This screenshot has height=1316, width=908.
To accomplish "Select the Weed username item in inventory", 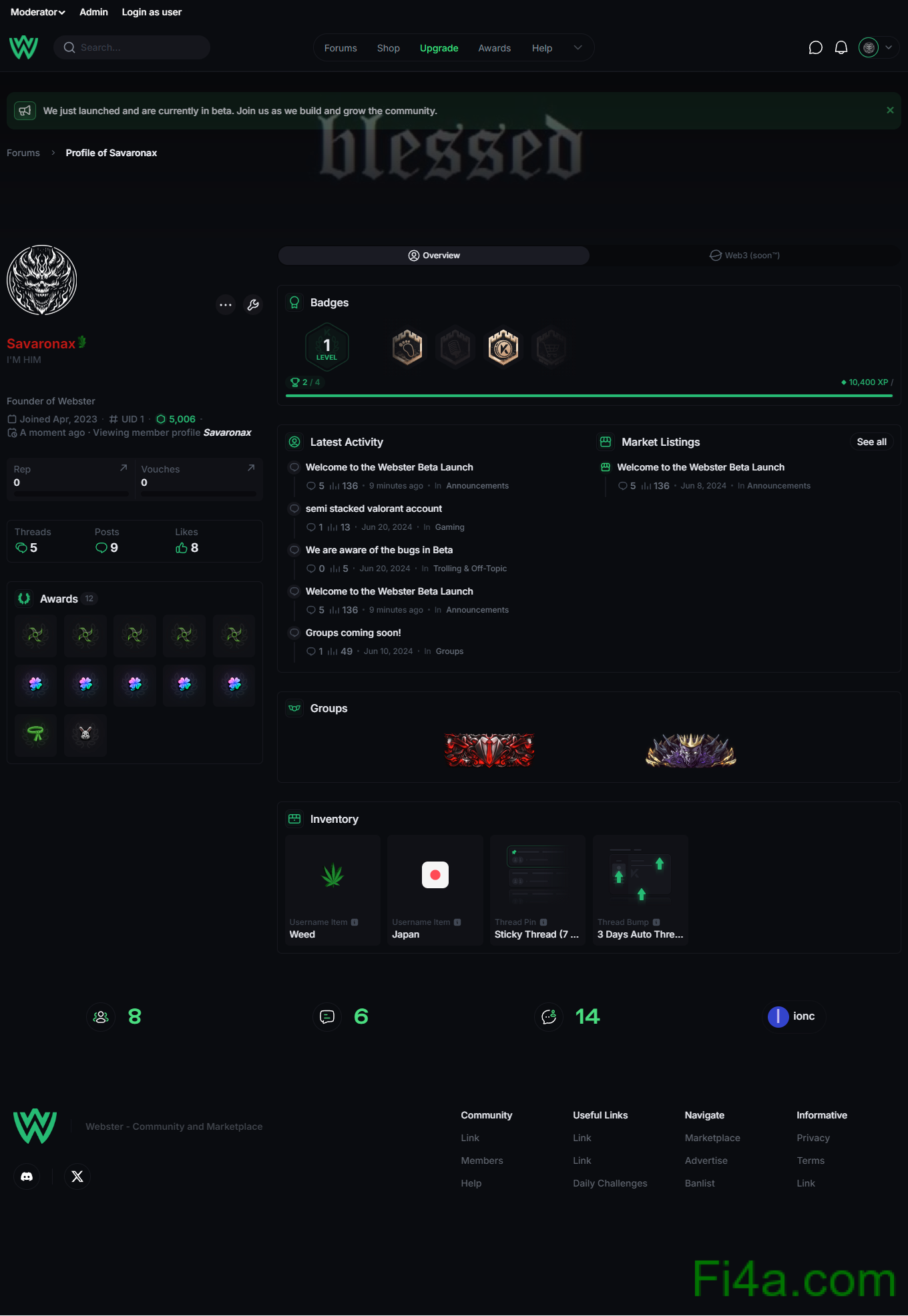I will click(332, 890).
